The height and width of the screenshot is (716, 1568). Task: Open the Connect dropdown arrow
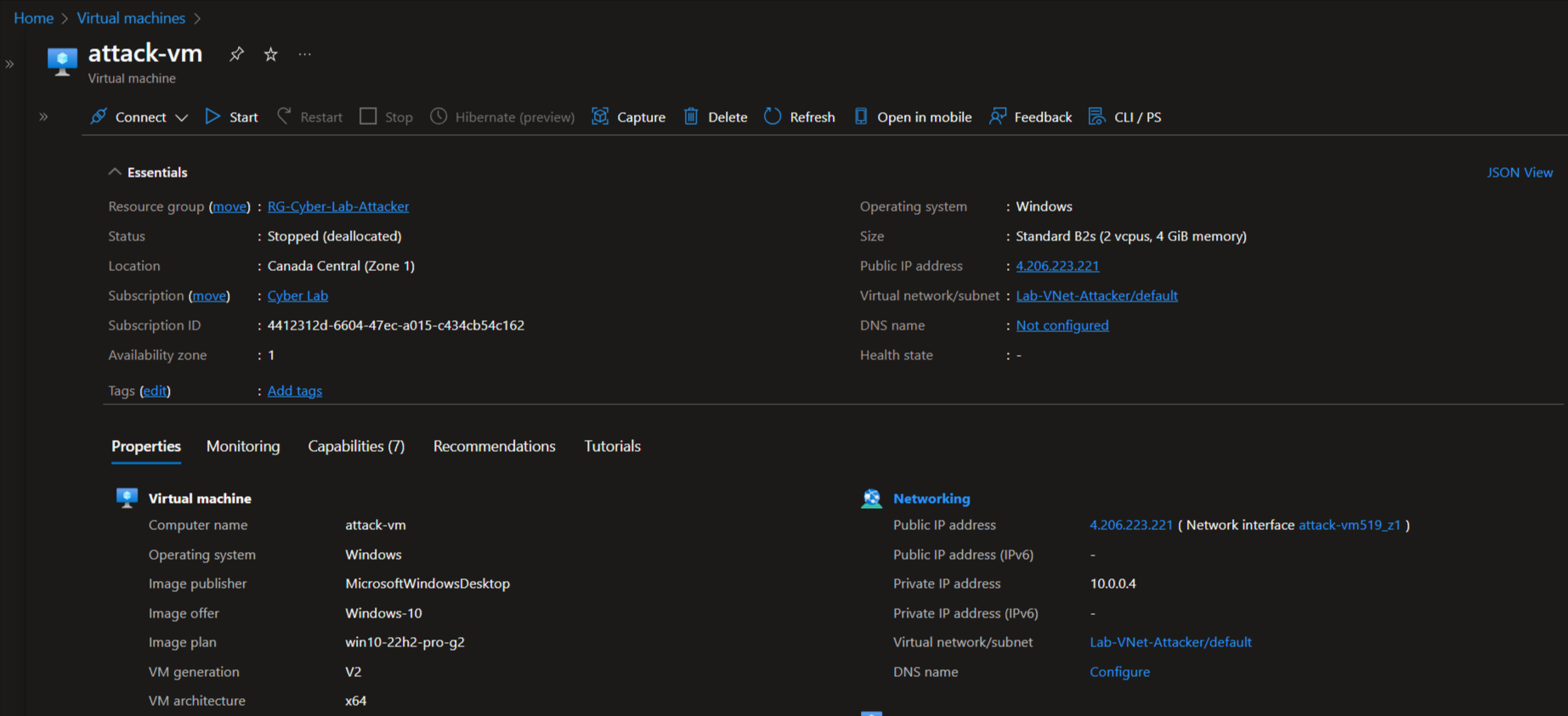tap(181, 117)
